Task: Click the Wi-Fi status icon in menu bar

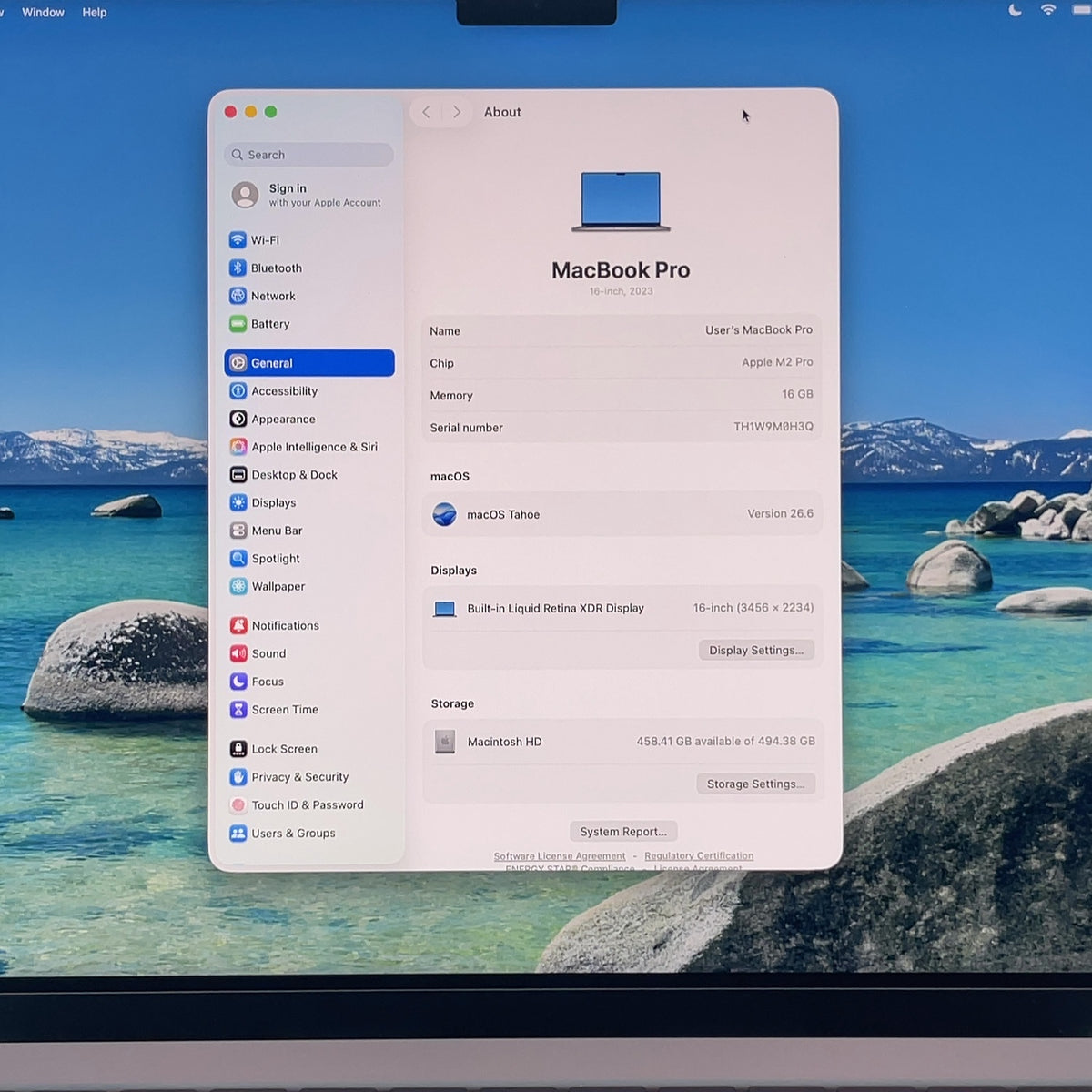Action: [1049, 10]
